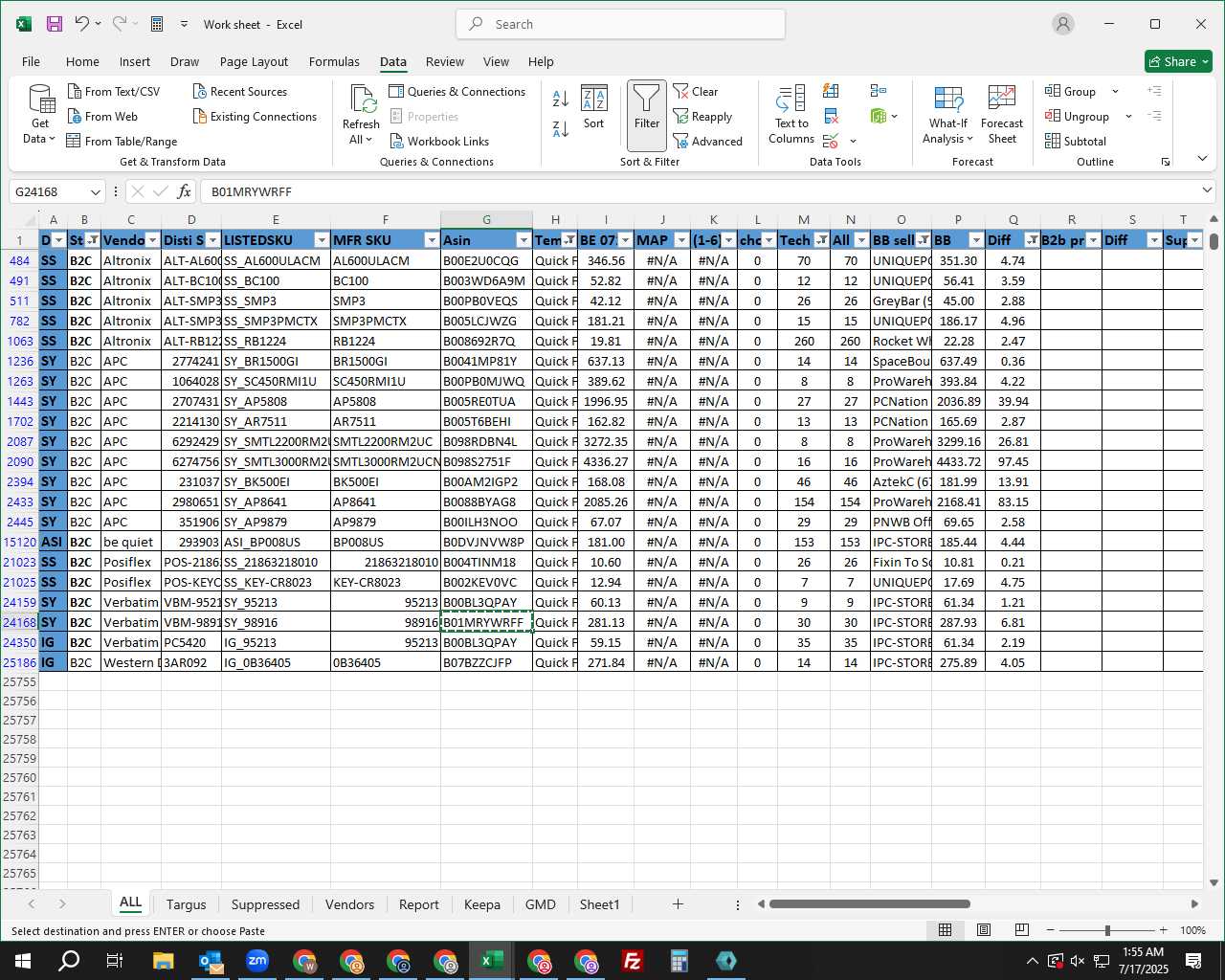
Task: Open the Name Box dropdown
Action: tap(95, 191)
